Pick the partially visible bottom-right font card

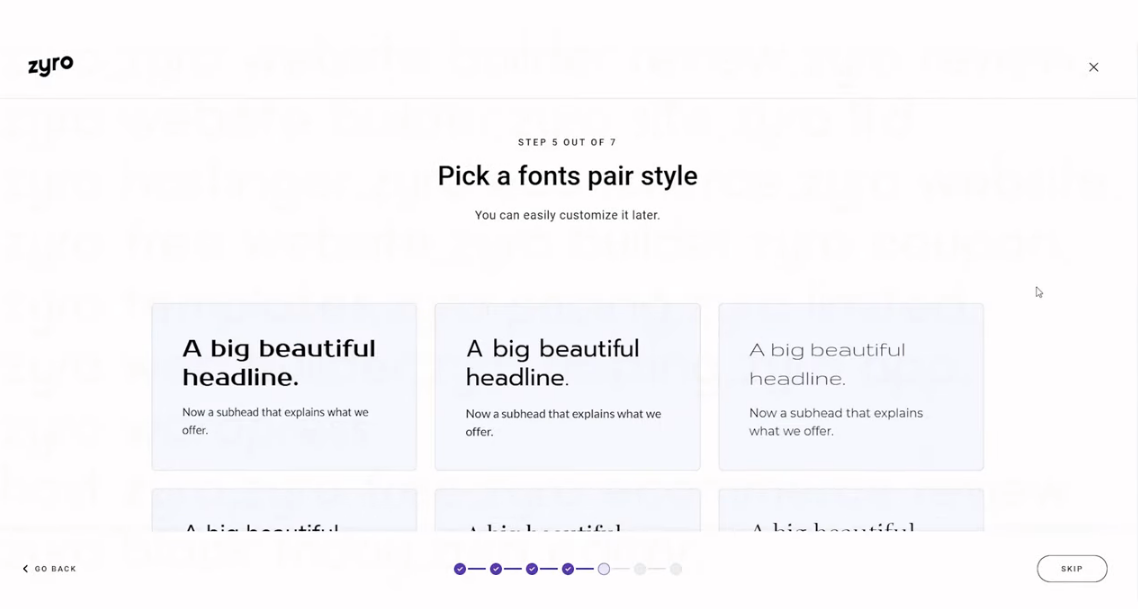pyautogui.click(x=851, y=510)
